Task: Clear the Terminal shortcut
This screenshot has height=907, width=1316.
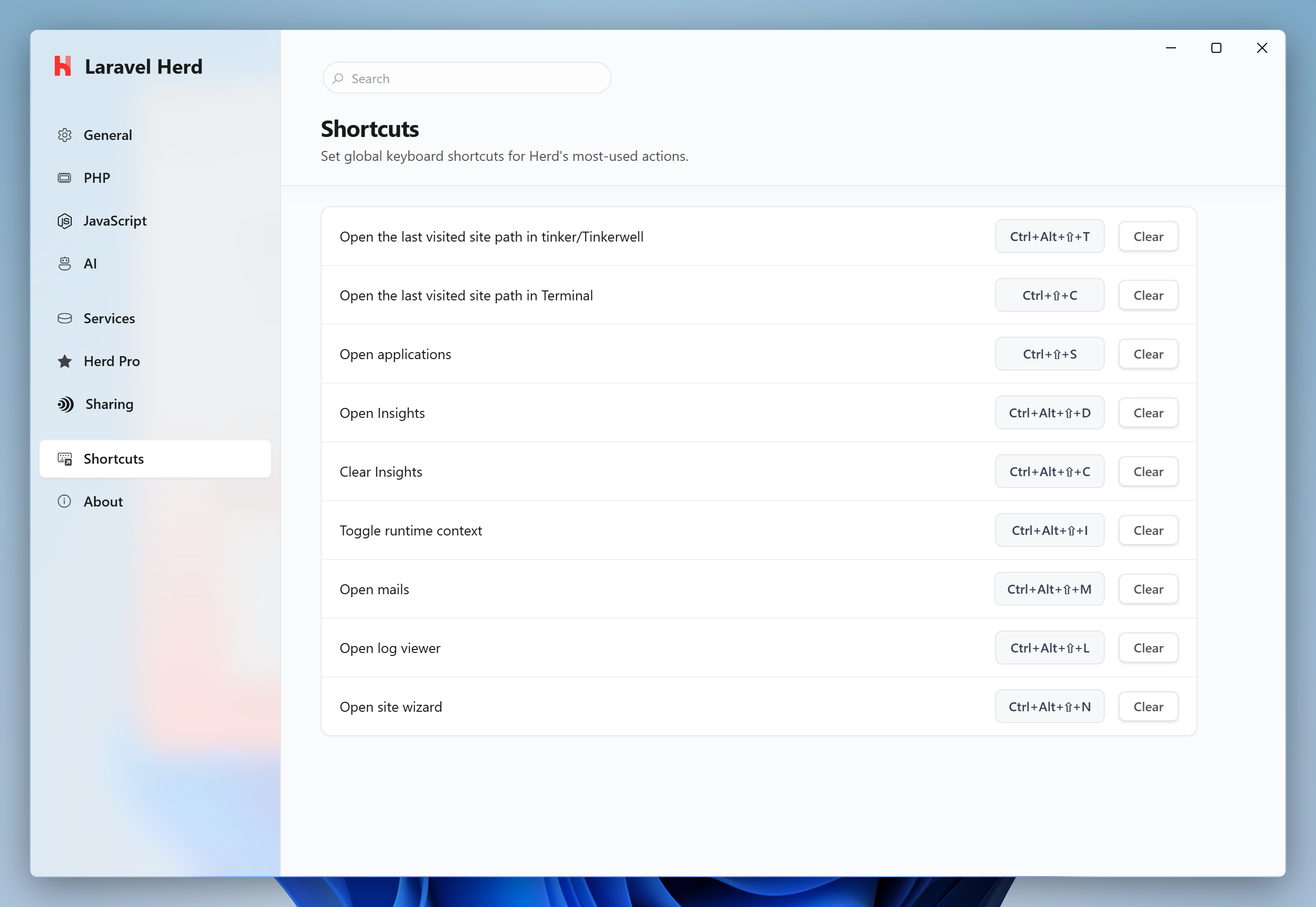Action: (1148, 295)
